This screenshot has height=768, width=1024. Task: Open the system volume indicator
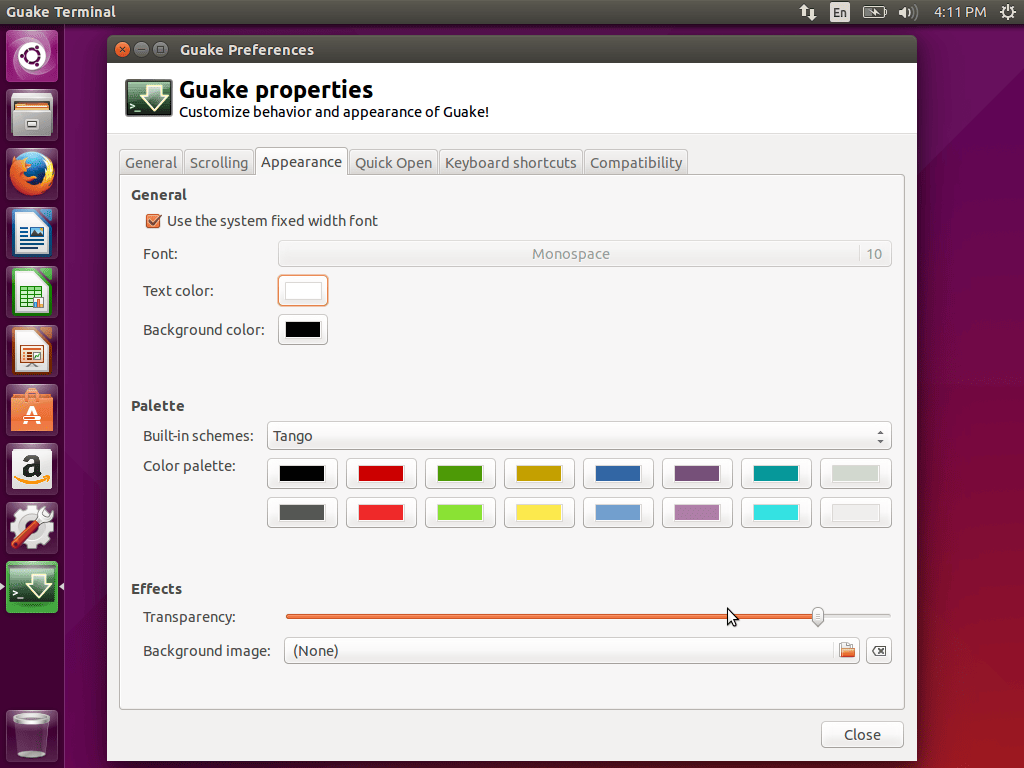click(x=907, y=12)
